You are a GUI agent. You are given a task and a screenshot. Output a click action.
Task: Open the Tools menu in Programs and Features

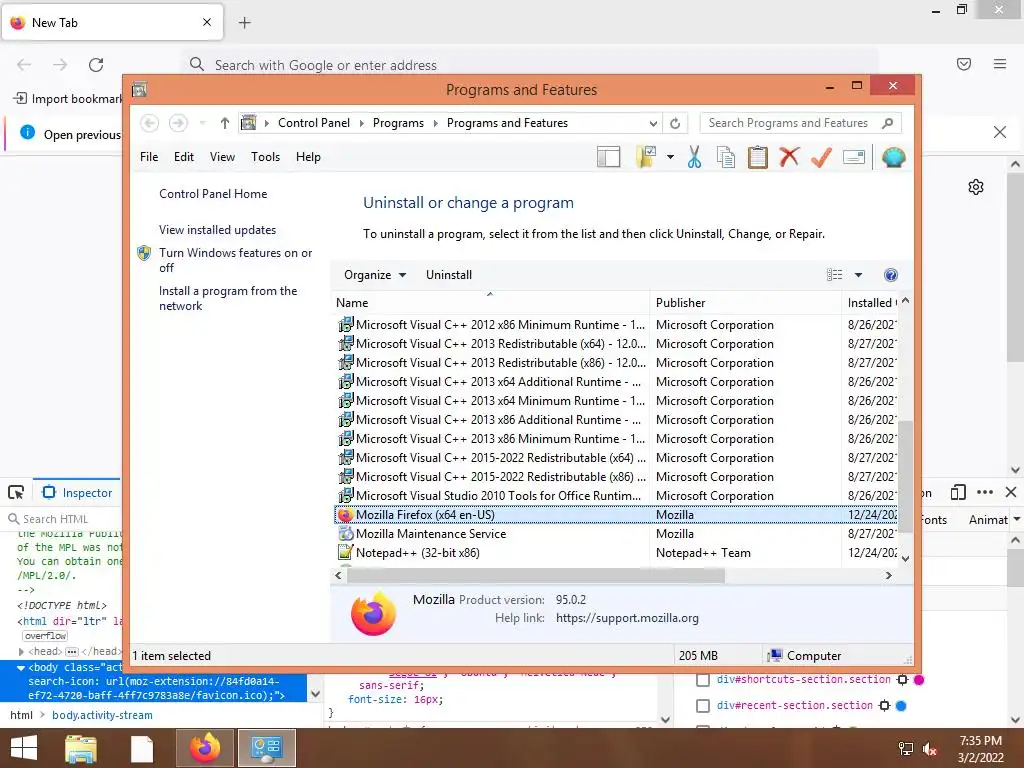pos(265,157)
